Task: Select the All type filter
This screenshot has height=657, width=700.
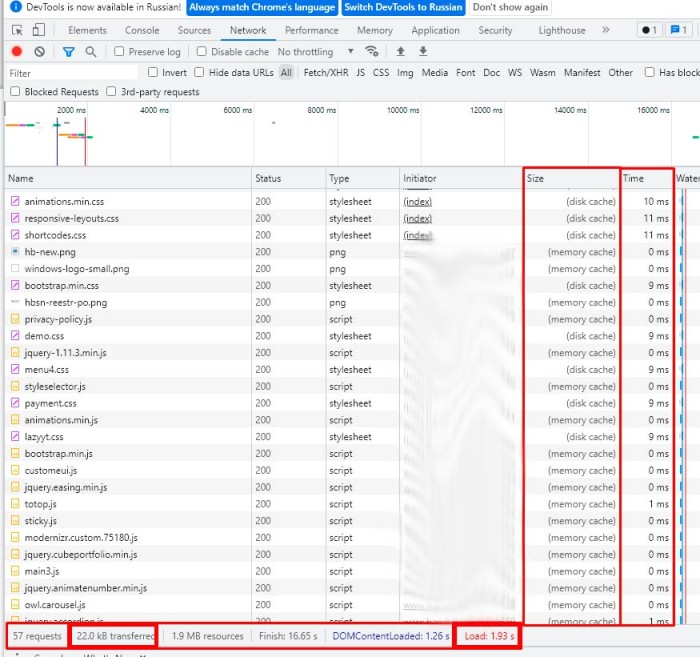Action: pyautogui.click(x=286, y=72)
